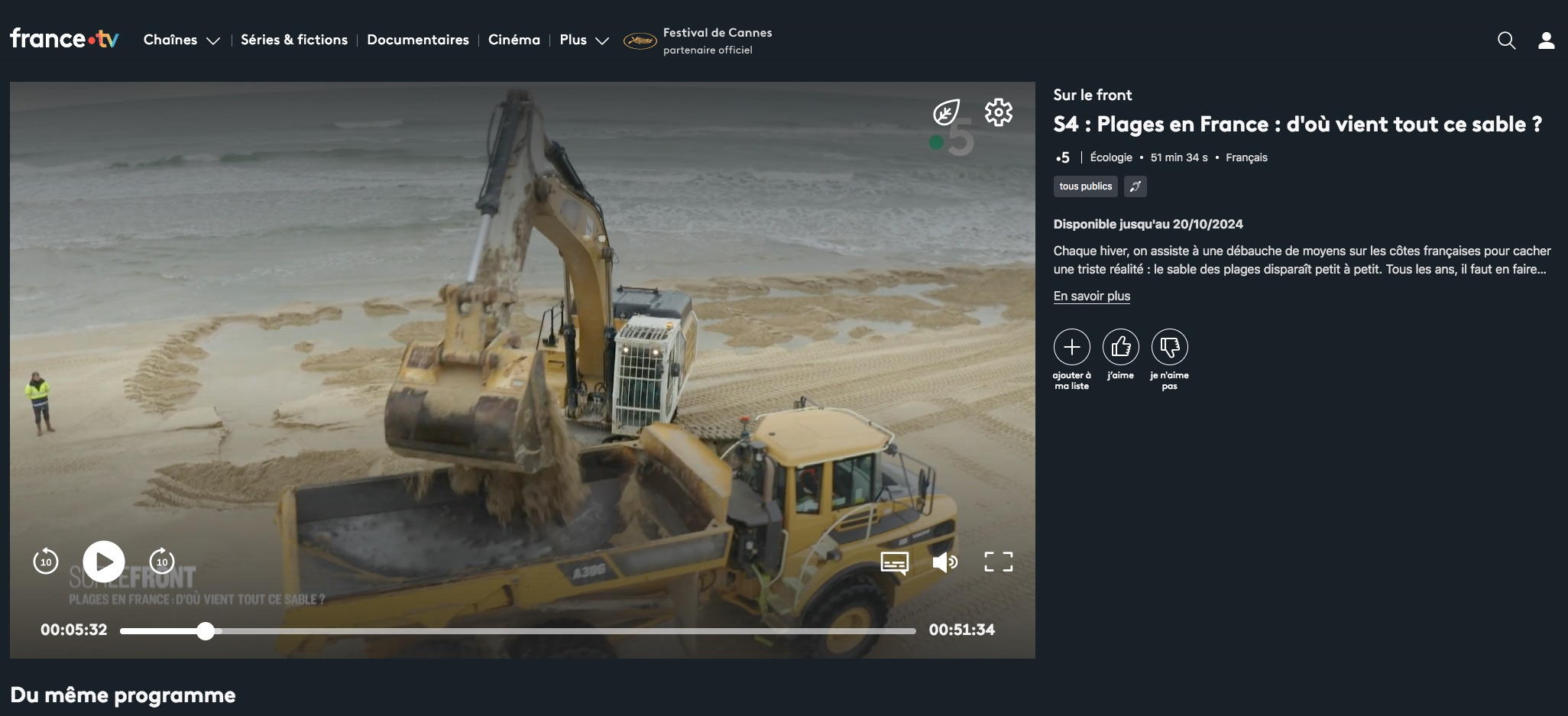Rewind 10 seconds
1568x716 pixels.
46,562
